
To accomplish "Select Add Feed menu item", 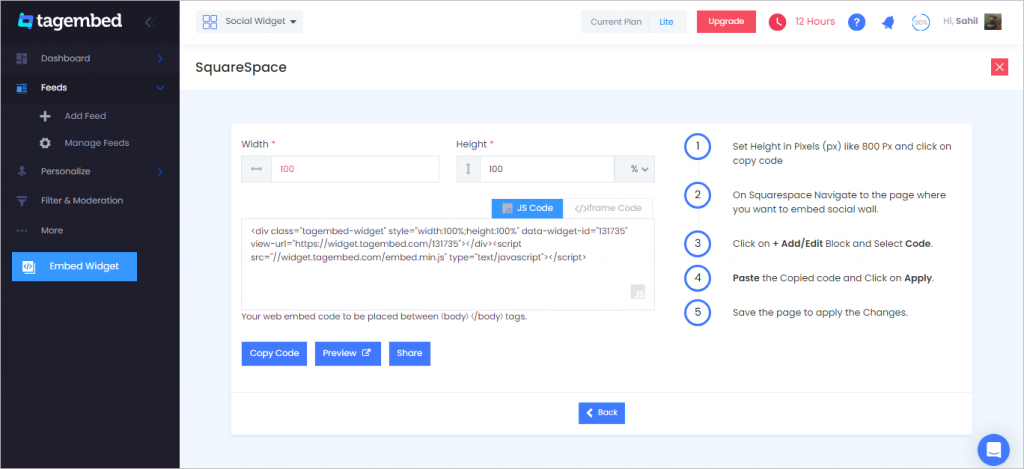I will pyautogui.click(x=85, y=116).
